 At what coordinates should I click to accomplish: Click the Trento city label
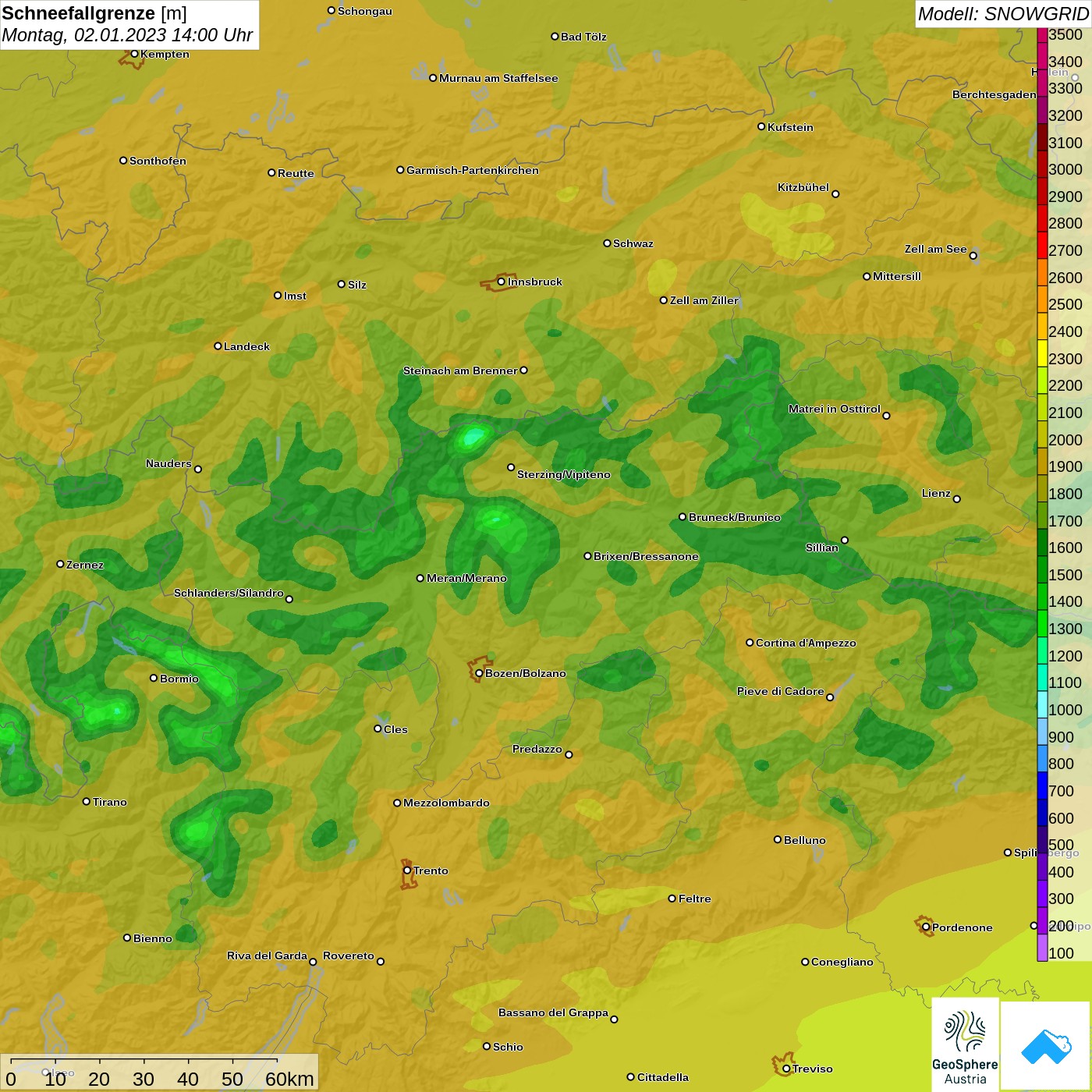pos(431,870)
